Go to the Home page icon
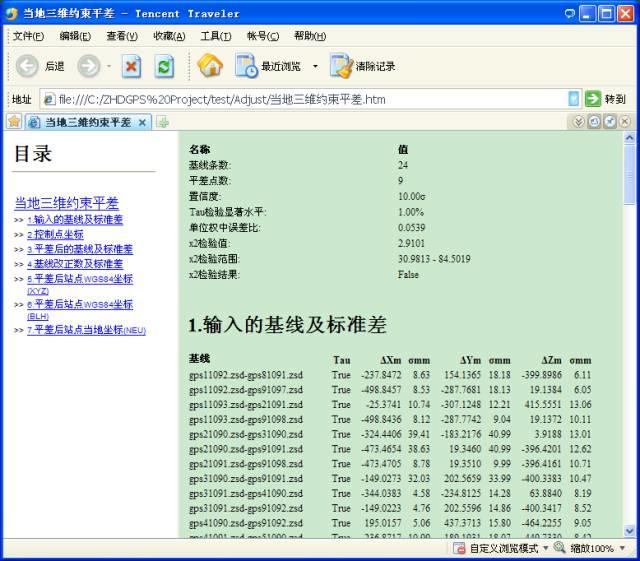 pos(210,65)
